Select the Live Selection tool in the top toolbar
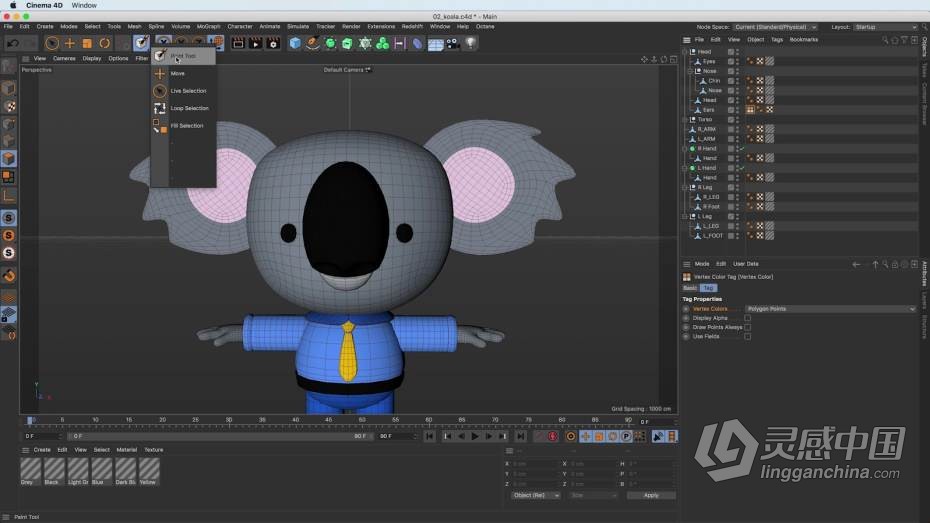 coord(52,43)
